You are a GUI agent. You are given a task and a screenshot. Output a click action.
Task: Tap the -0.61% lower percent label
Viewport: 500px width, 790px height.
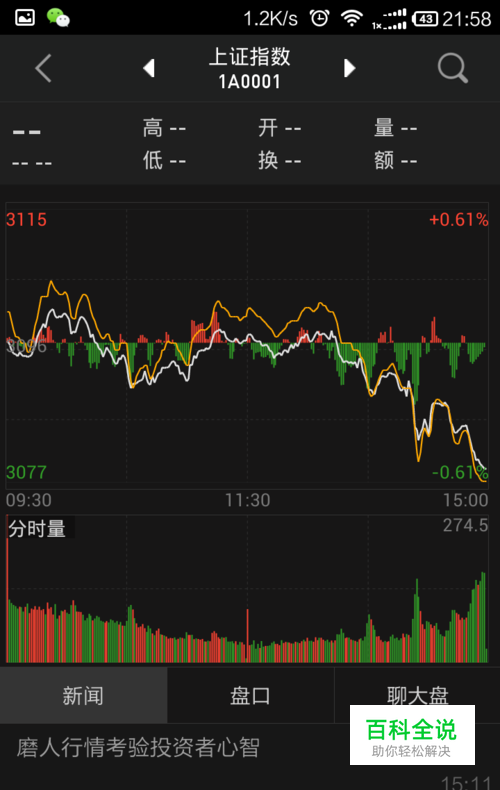click(x=460, y=472)
